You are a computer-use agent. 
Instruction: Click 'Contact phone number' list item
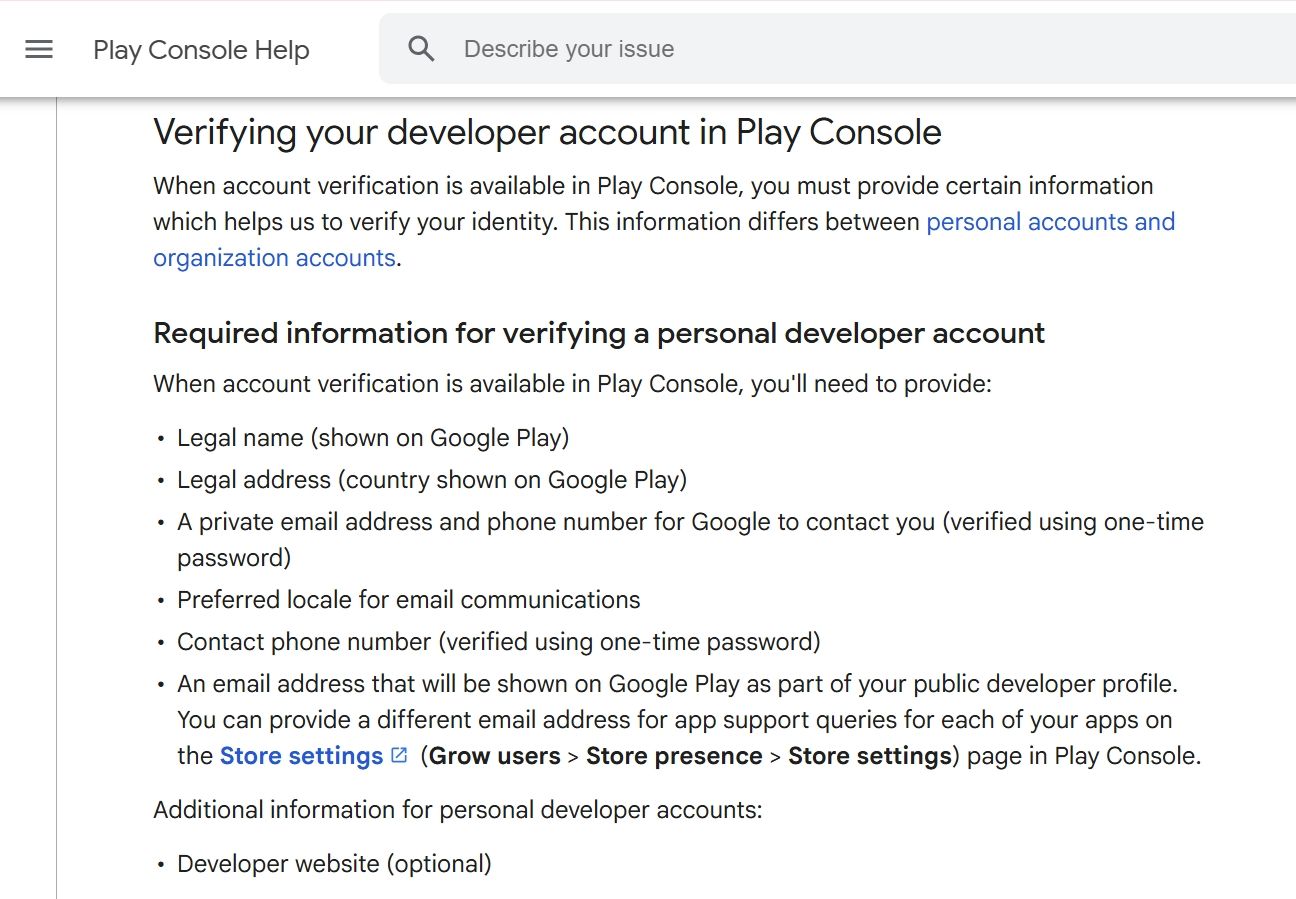pyautogui.click(x=498, y=642)
